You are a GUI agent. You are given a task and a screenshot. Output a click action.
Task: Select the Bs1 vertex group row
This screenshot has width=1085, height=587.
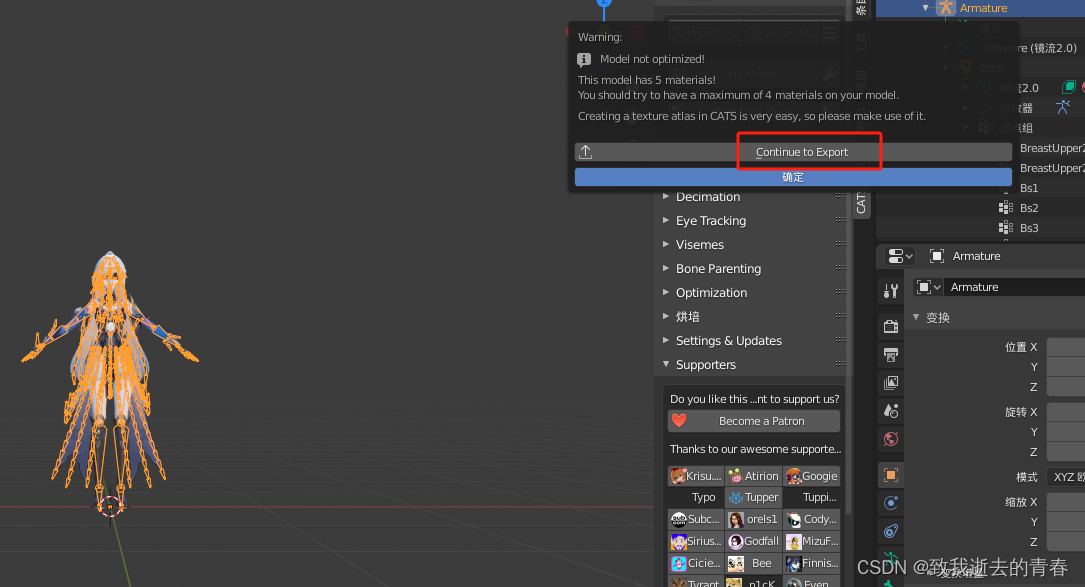[1029, 188]
